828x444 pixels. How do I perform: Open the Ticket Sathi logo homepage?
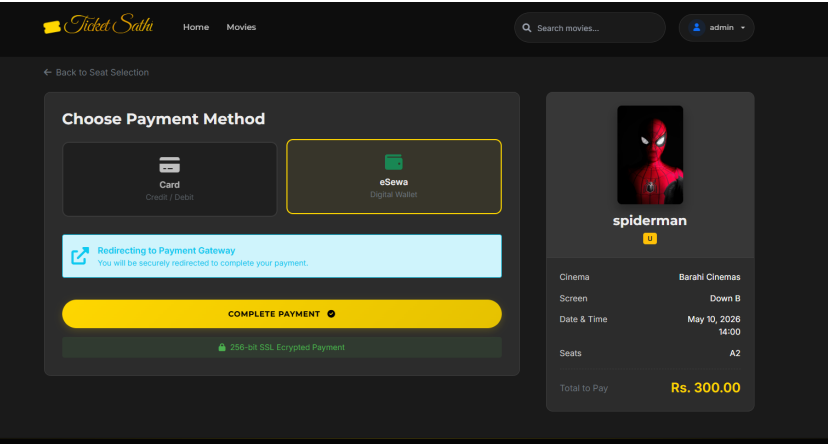(x=98, y=25)
